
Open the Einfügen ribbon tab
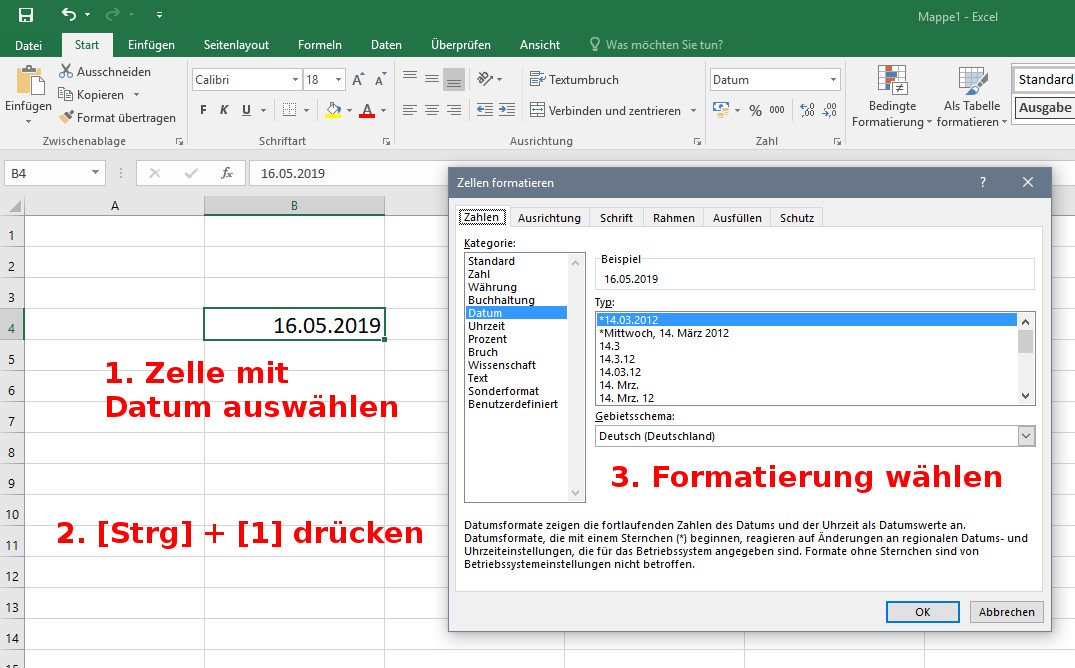coord(153,44)
